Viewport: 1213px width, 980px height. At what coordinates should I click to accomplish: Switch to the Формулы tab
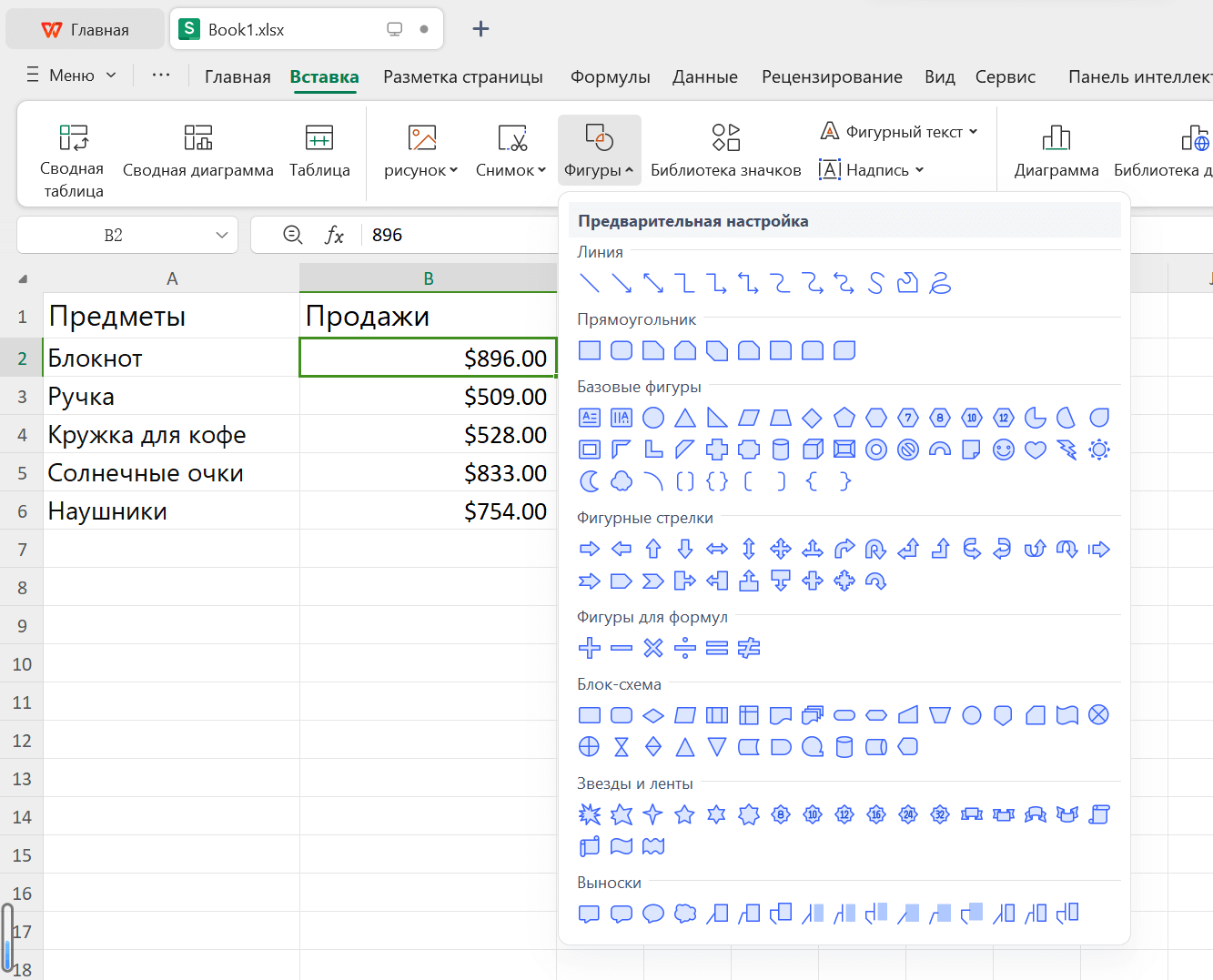610,76
